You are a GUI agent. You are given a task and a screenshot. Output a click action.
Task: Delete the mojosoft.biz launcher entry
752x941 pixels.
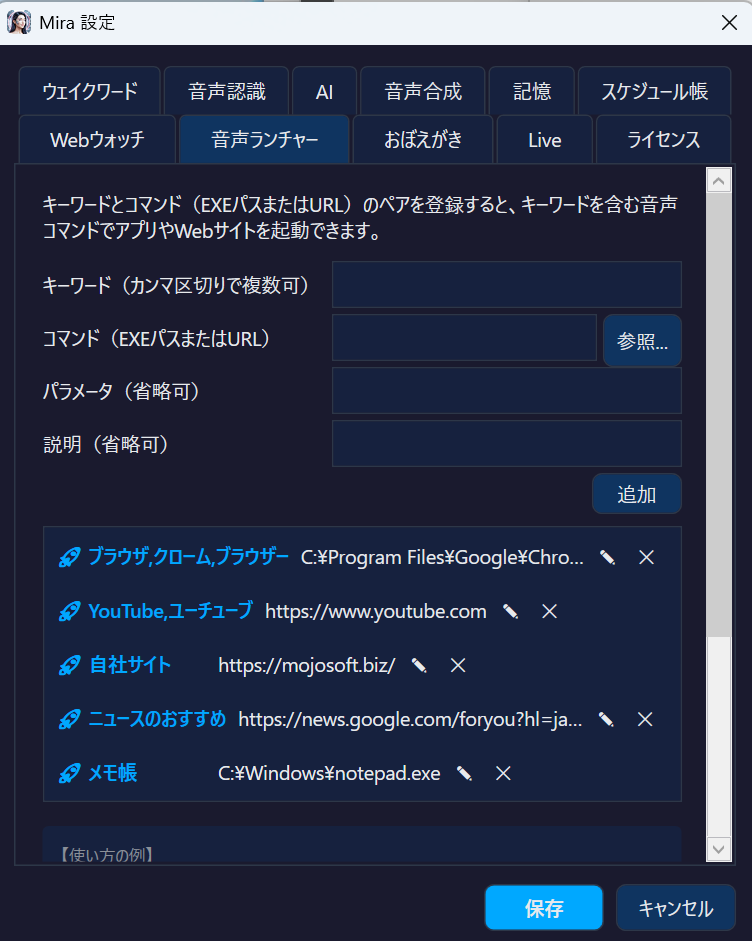point(458,666)
